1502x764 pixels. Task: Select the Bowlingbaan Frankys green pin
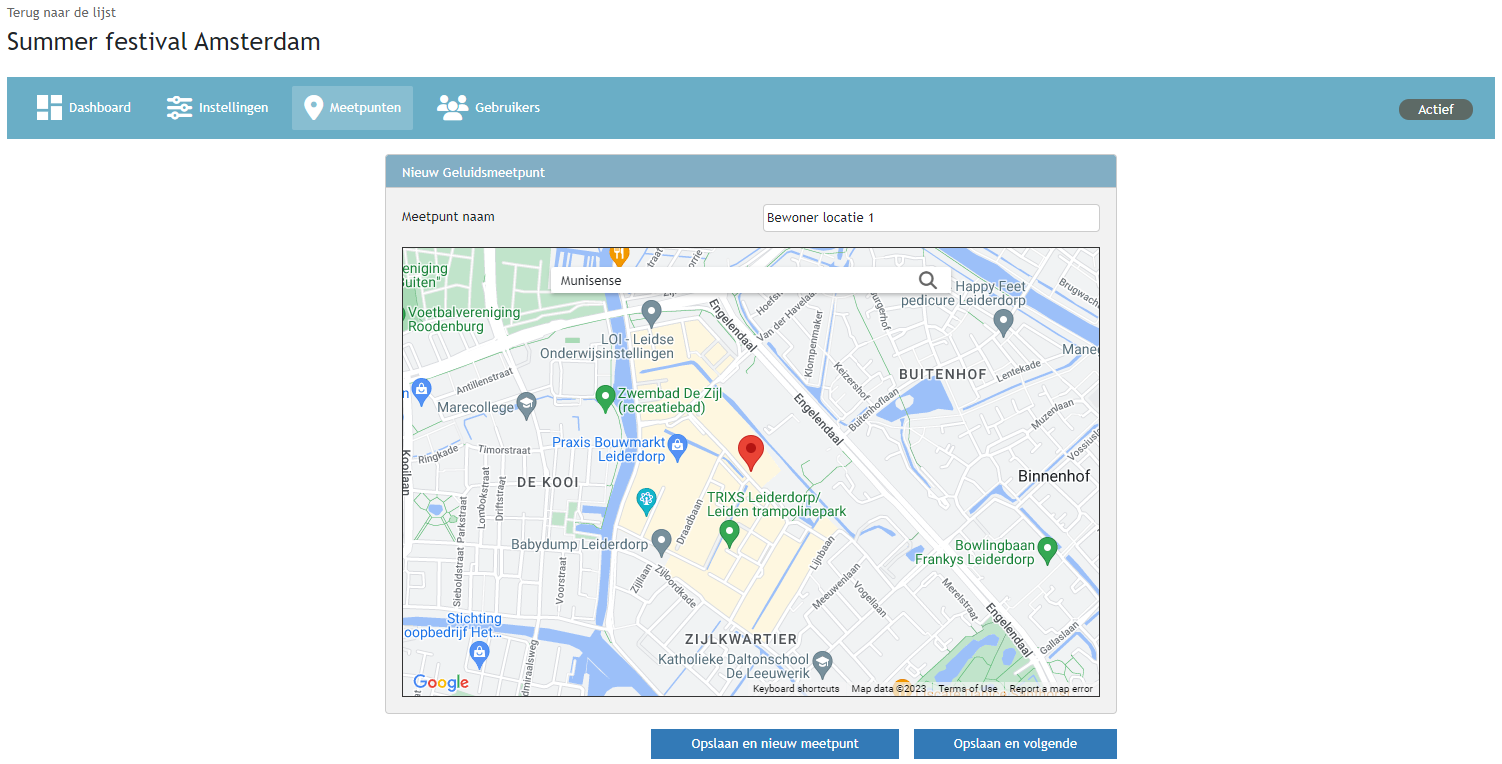point(1047,549)
